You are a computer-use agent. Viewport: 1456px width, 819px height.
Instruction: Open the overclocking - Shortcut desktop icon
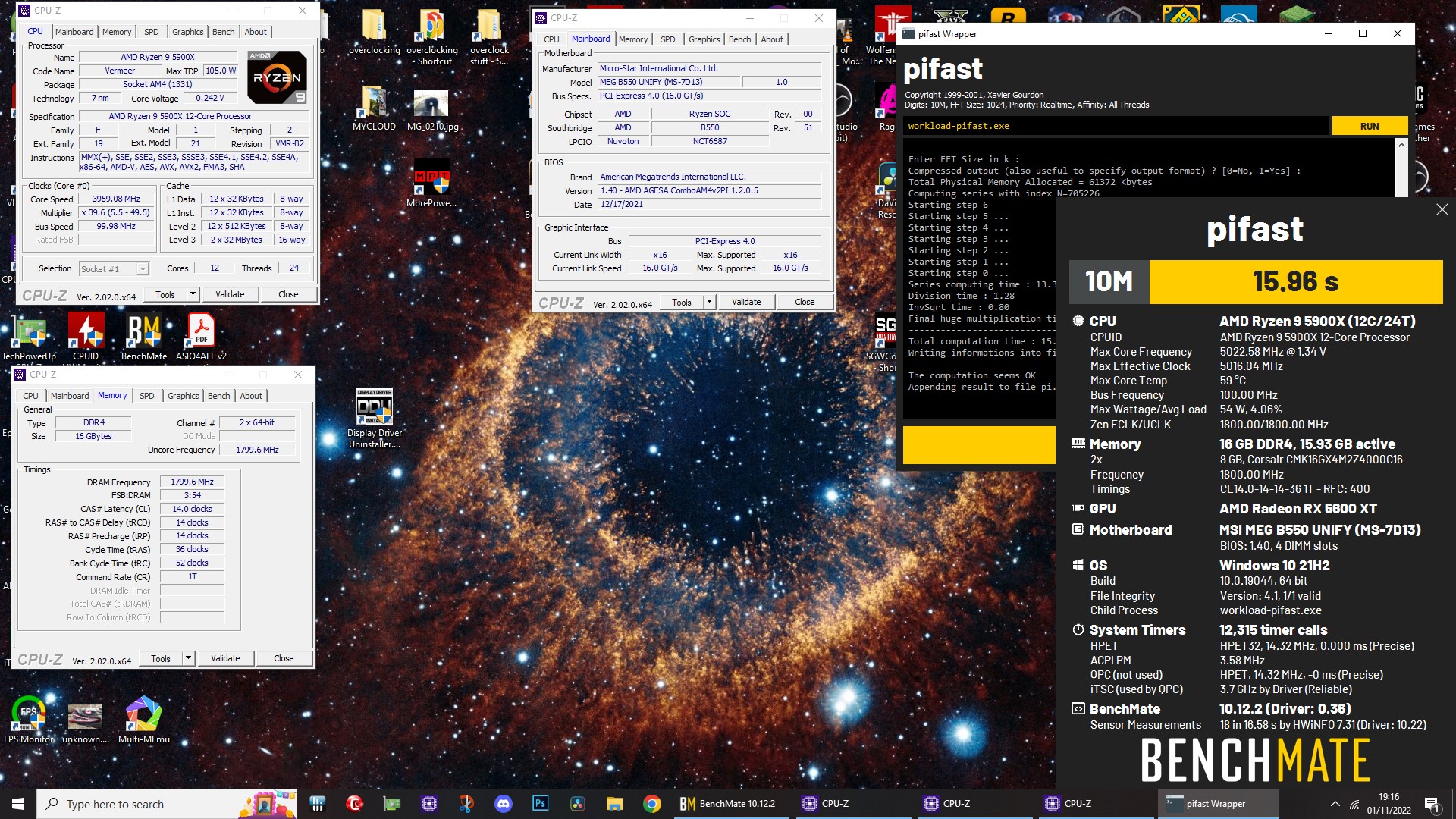click(431, 38)
